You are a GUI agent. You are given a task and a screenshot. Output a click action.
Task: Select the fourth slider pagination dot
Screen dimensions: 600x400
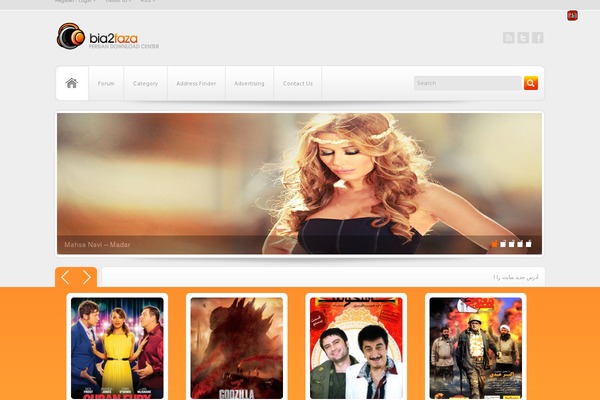click(520, 244)
